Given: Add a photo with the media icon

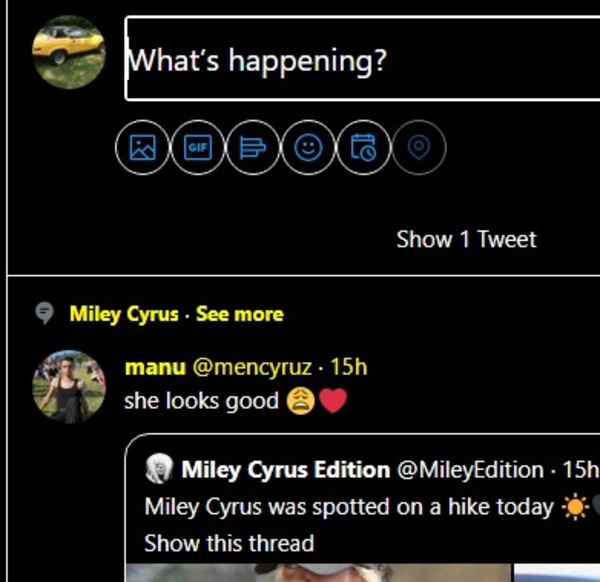Looking at the screenshot, I should [x=143, y=148].
